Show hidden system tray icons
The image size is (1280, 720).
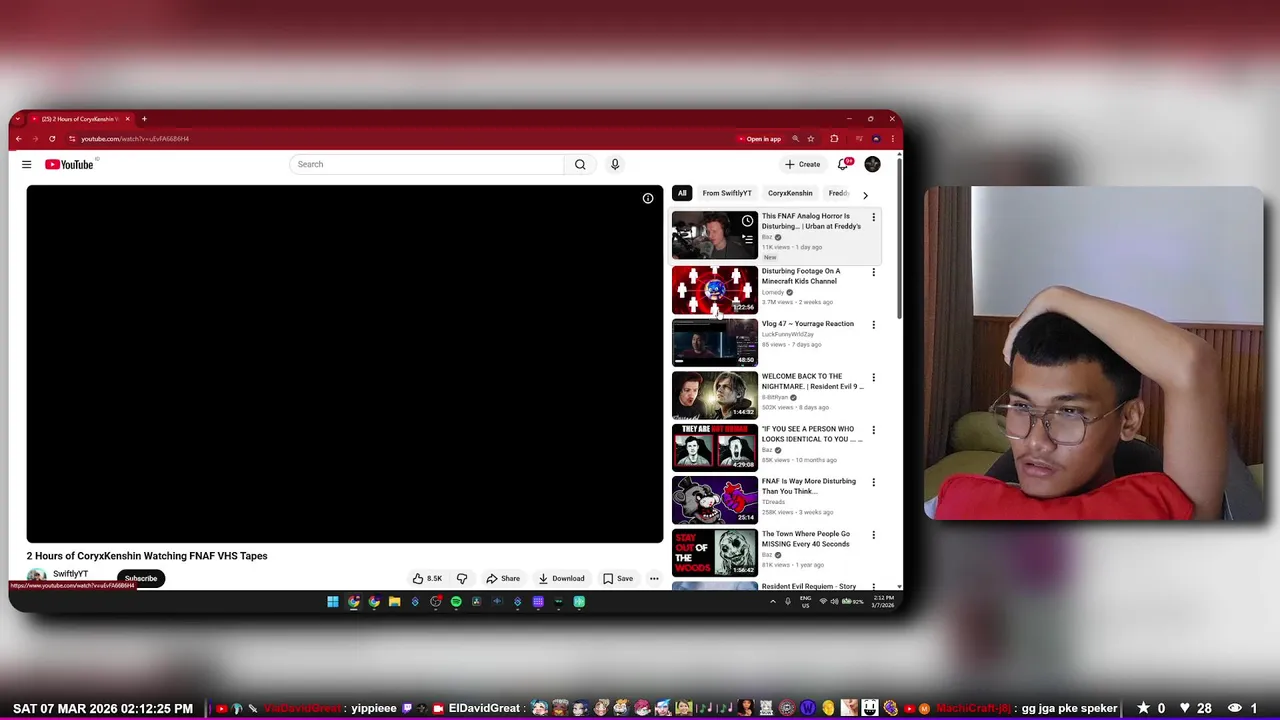tap(772, 602)
